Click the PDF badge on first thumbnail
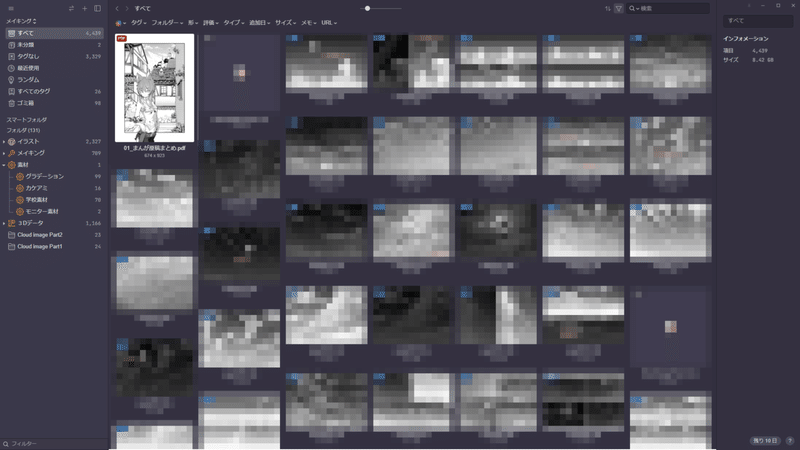The width and height of the screenshot is (800, 450). [x=121, y=38]
